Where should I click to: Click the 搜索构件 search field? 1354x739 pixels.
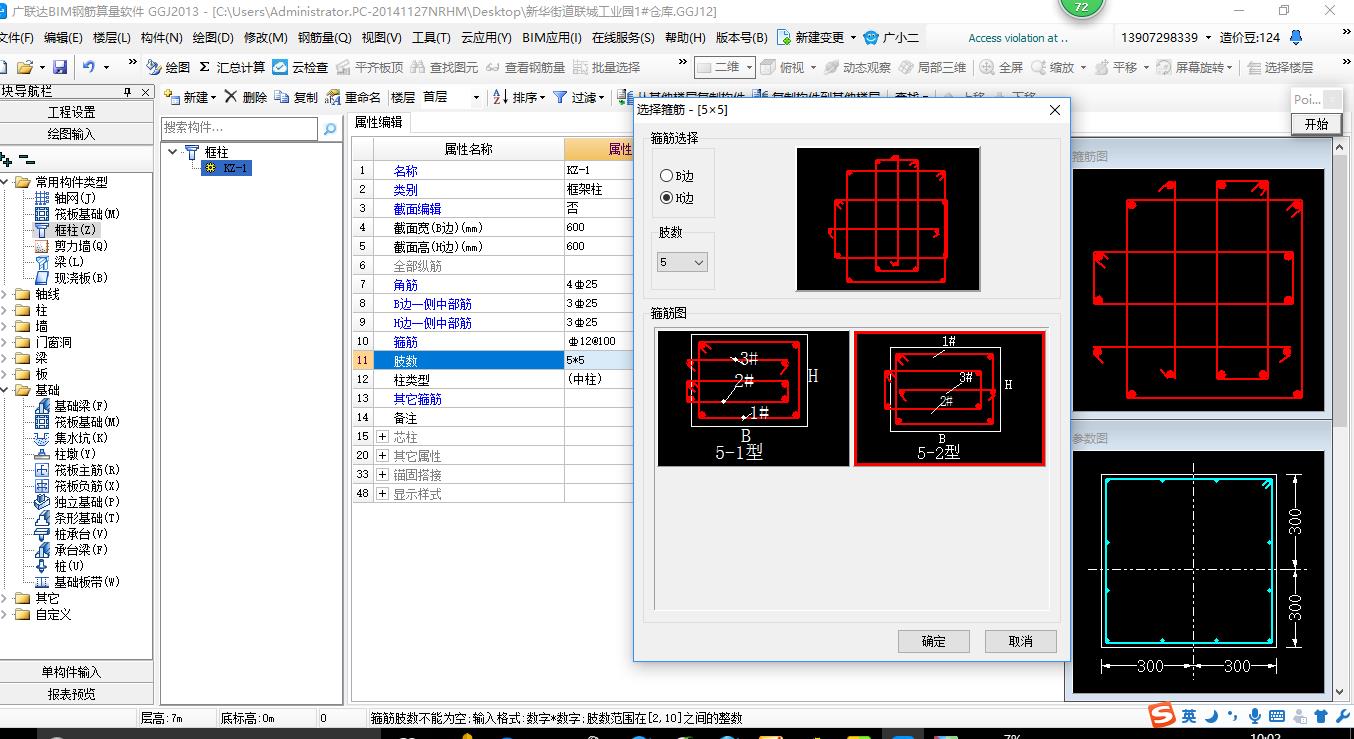click(x=240, y=128)
